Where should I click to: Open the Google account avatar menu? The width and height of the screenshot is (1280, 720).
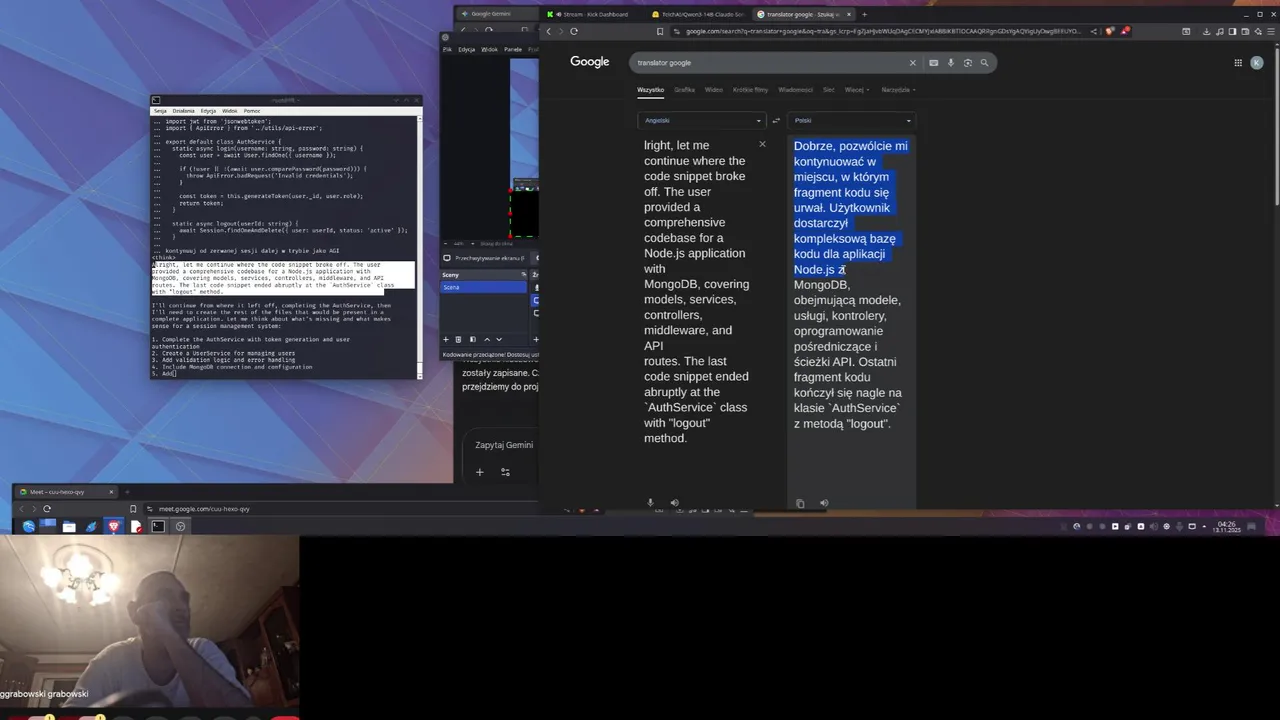click(x=1257, y=63)
